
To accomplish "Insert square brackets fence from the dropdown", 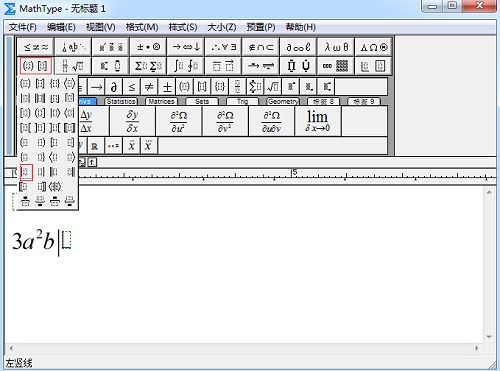I will (40, 83).
